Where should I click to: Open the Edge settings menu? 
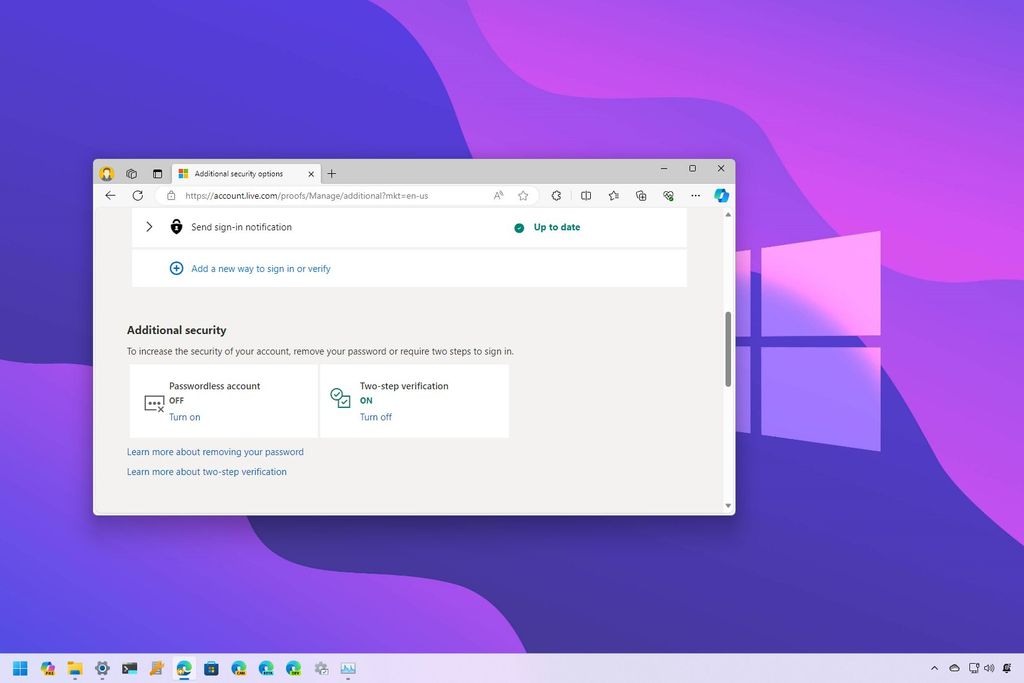tap(695, 196)
